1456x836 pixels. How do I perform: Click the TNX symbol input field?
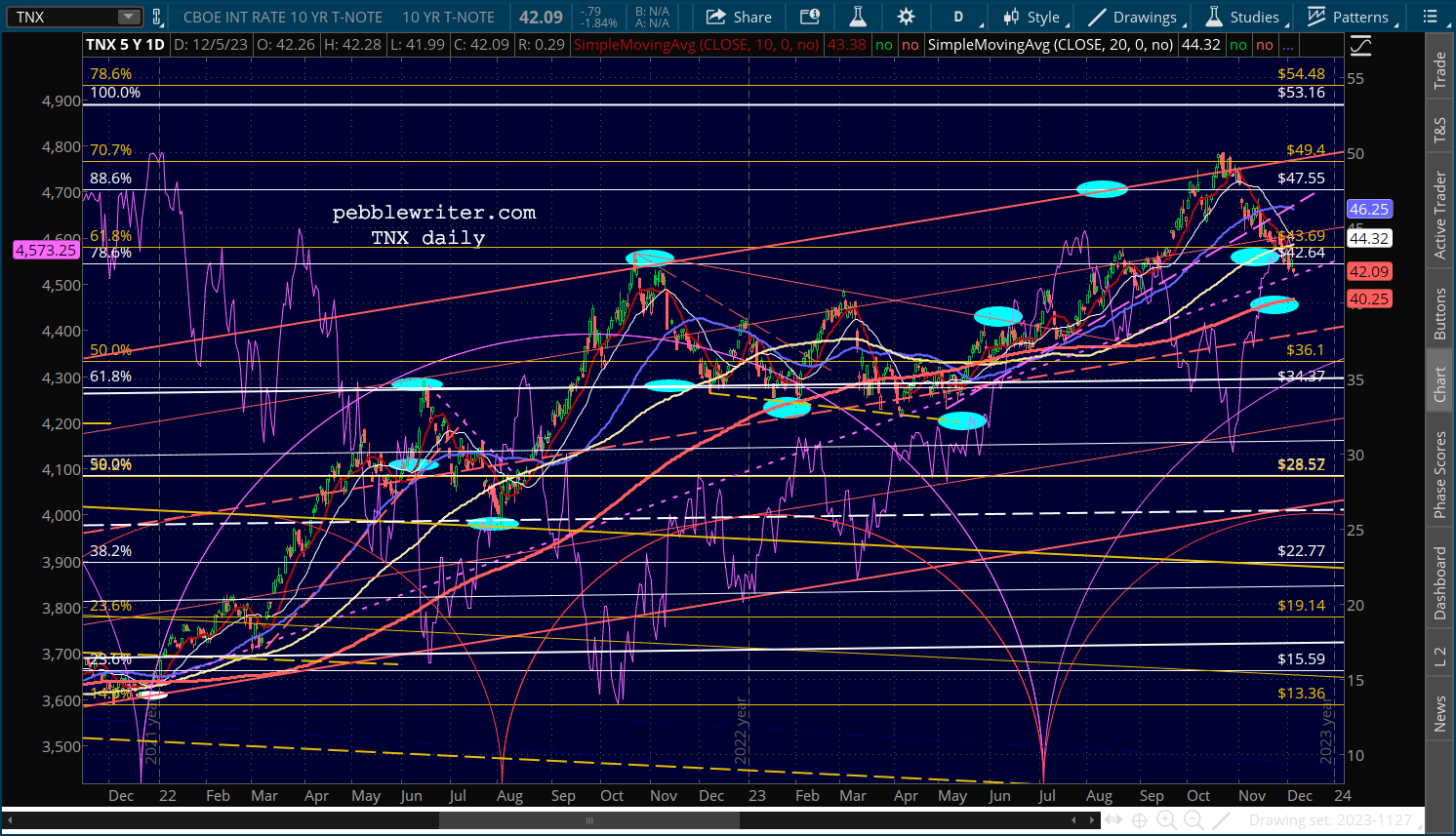(62, 17)
